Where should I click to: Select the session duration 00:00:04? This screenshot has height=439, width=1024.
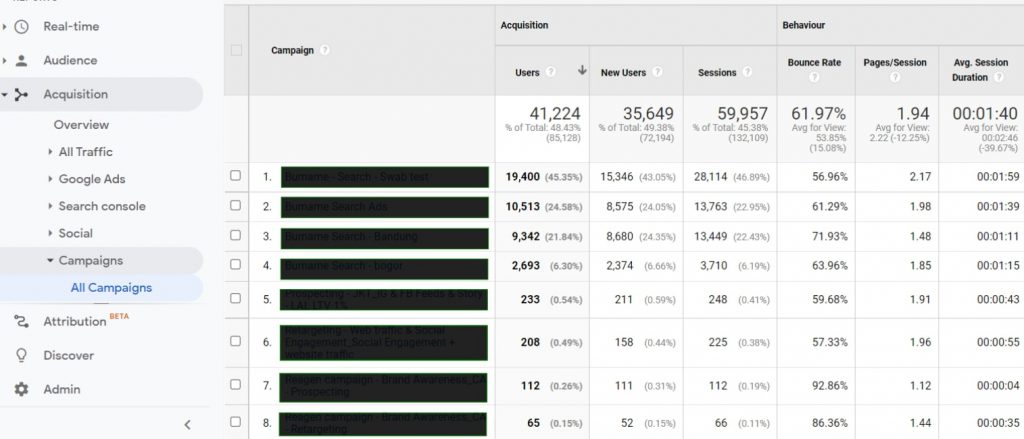click(998, 386)
